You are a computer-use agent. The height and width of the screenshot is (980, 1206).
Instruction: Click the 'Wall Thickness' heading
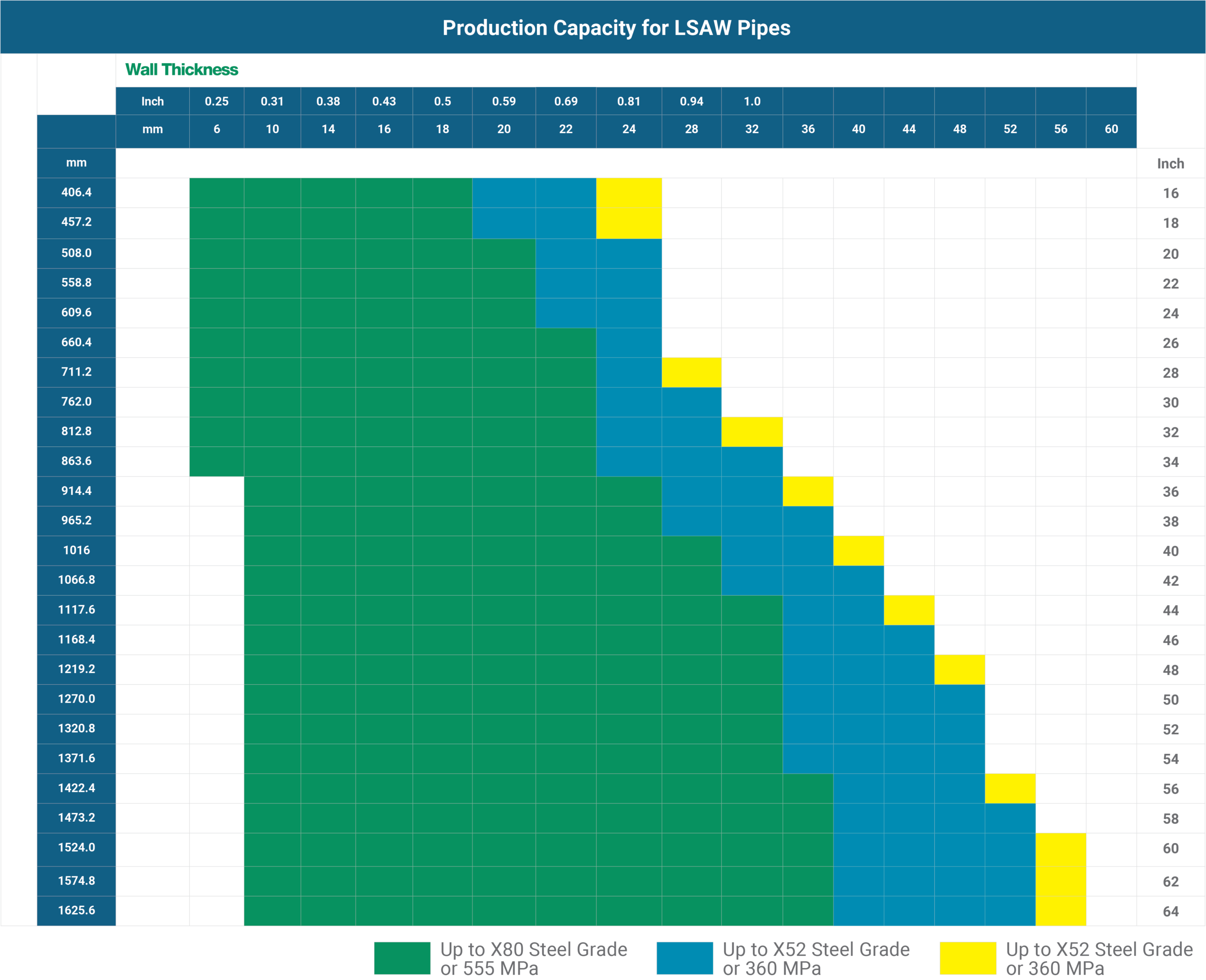pos(181,69)
